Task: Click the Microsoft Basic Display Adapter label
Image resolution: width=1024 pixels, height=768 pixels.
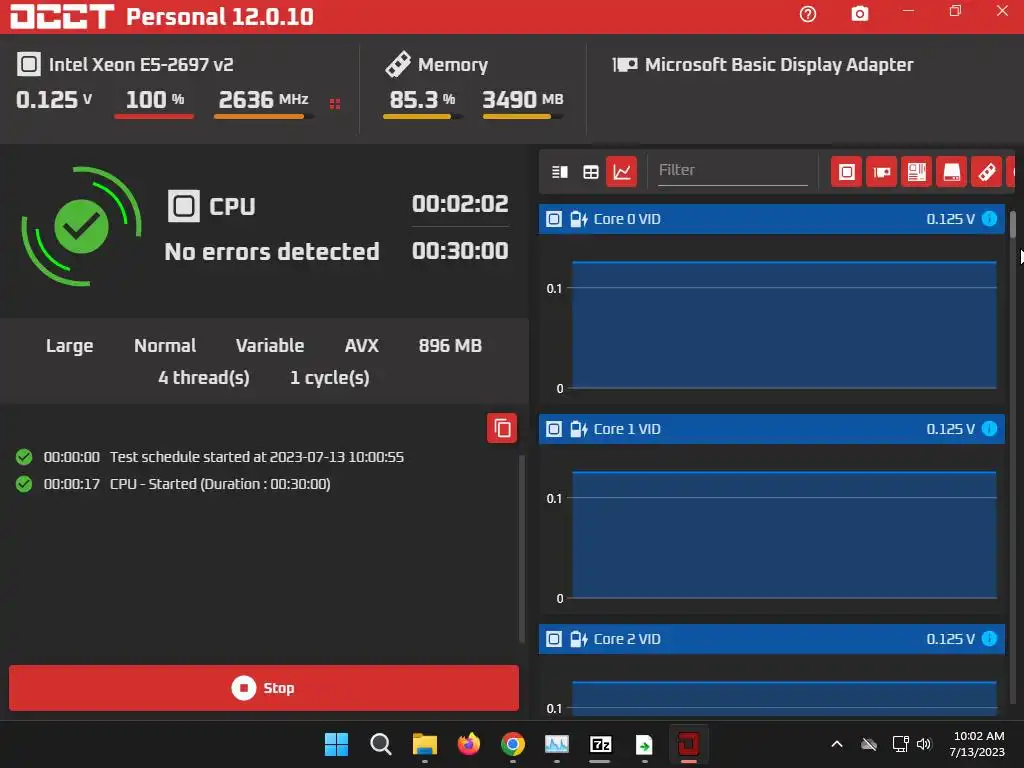Action: pyautogui.click(x=779, y=65)
